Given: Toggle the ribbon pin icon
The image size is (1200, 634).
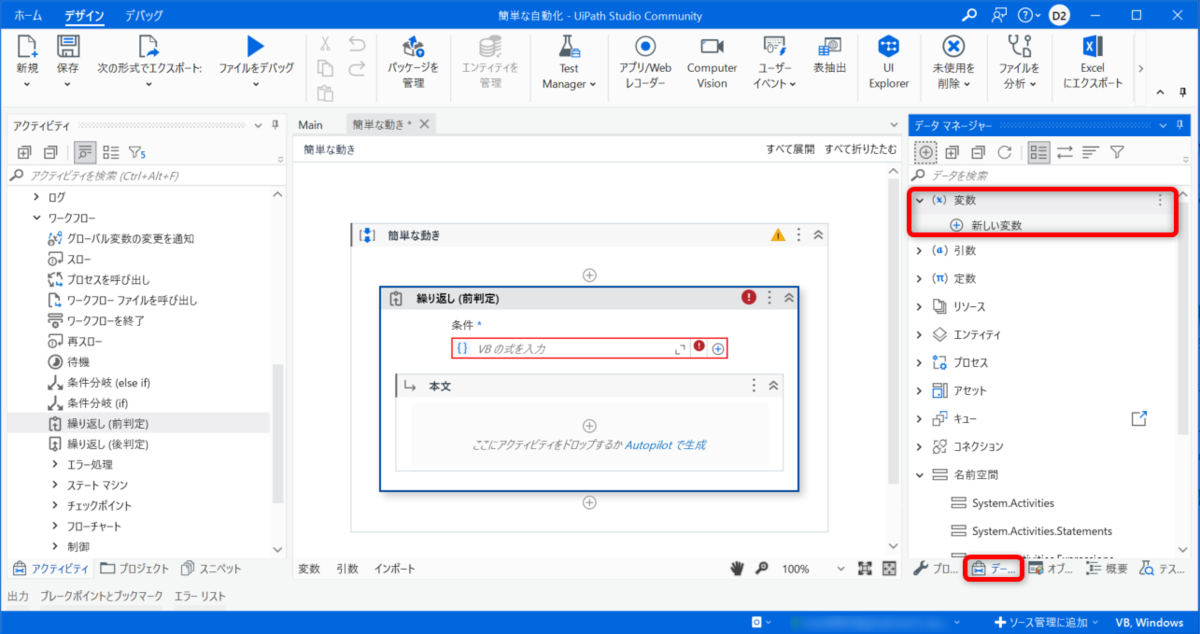Looking at the screenshot, I should point(1185,92).
